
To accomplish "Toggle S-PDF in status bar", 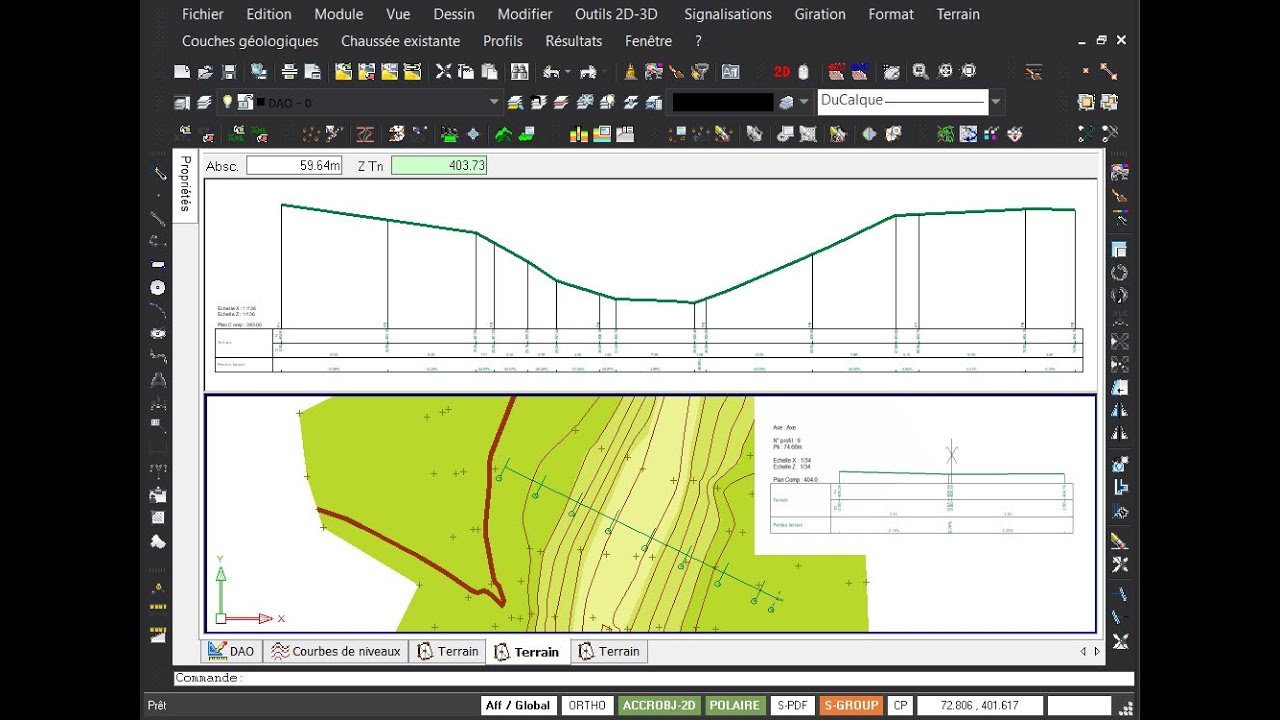I will (792, 705).
